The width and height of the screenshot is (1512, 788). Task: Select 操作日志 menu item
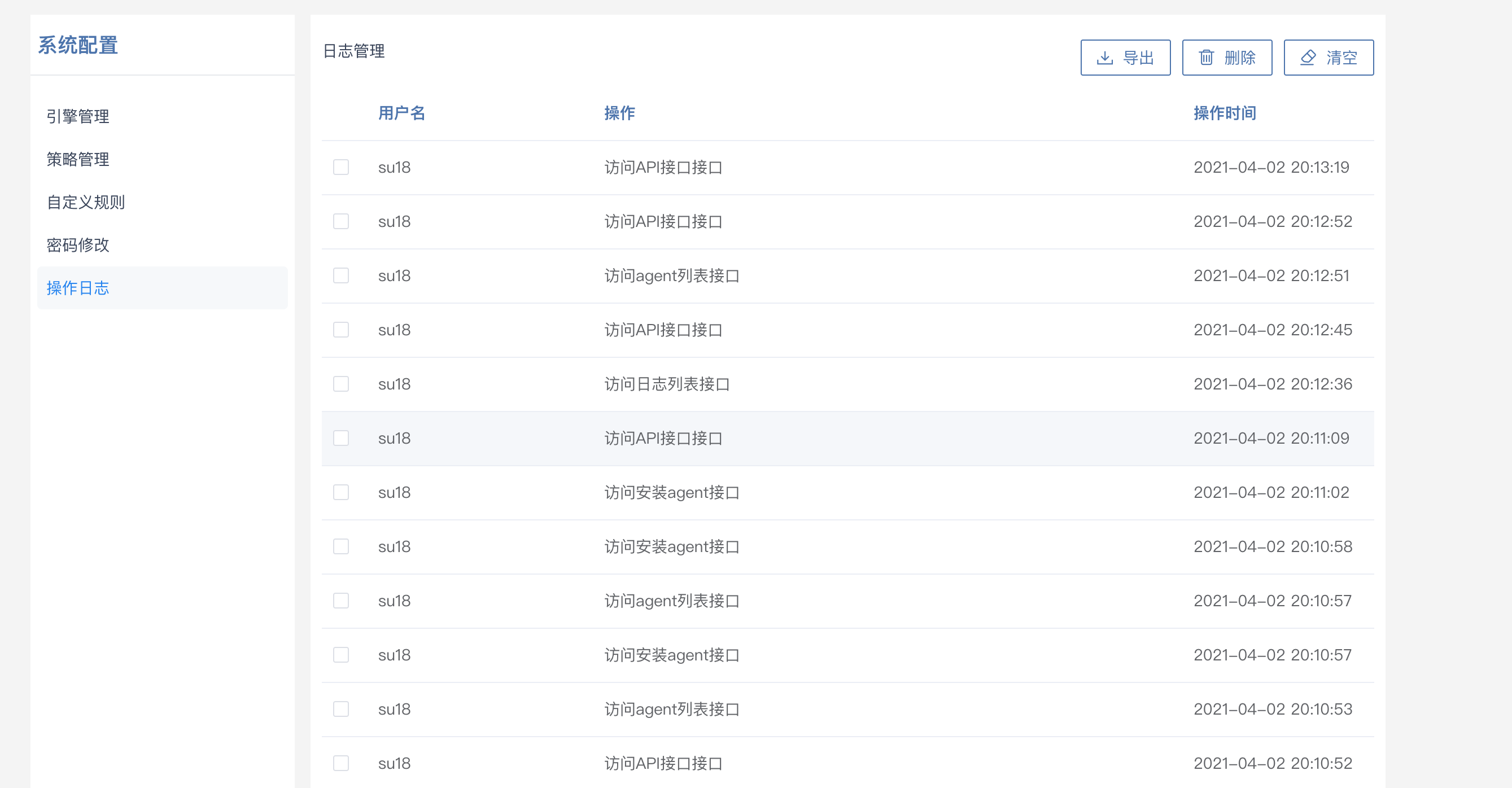(78, 287)
